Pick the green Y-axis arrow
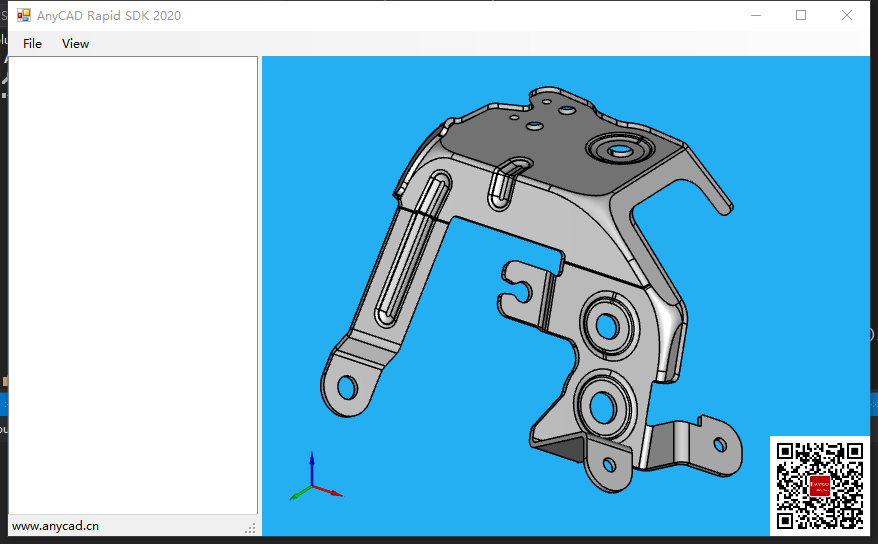Image resolution: width=878 pixels, height=544 pixels. tap(298, 494)
